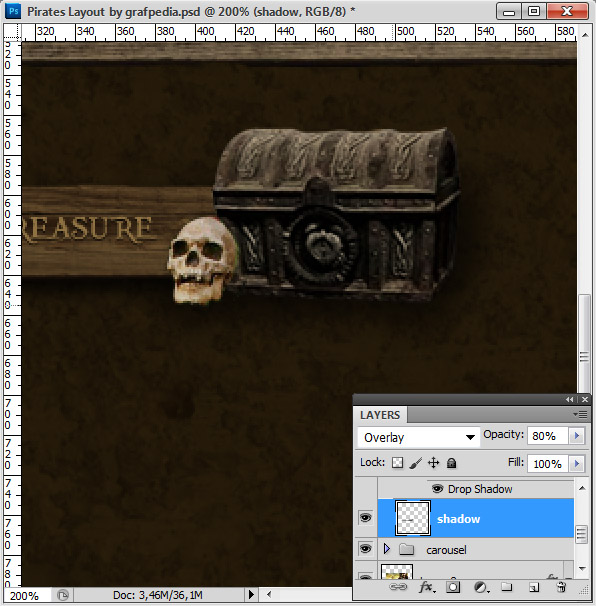Click the canvas vertical scroll-up arrow
This screenshot has height=606, width=596.
(585, 35)
